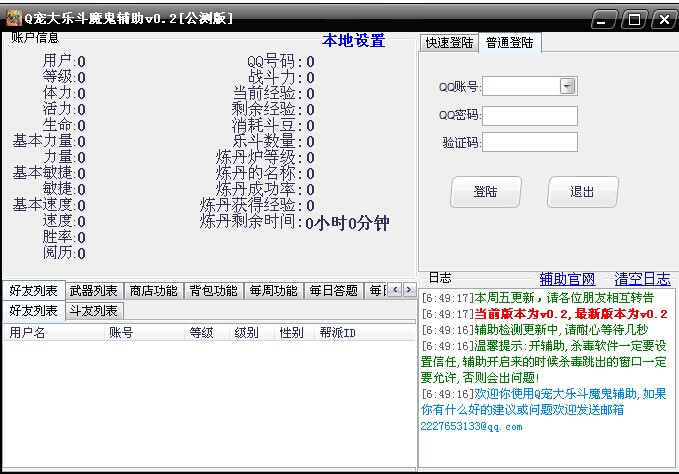This screenshot has height=474, width=679.
Task: Open the 每日答题 tab
Action: click(333, 291)
